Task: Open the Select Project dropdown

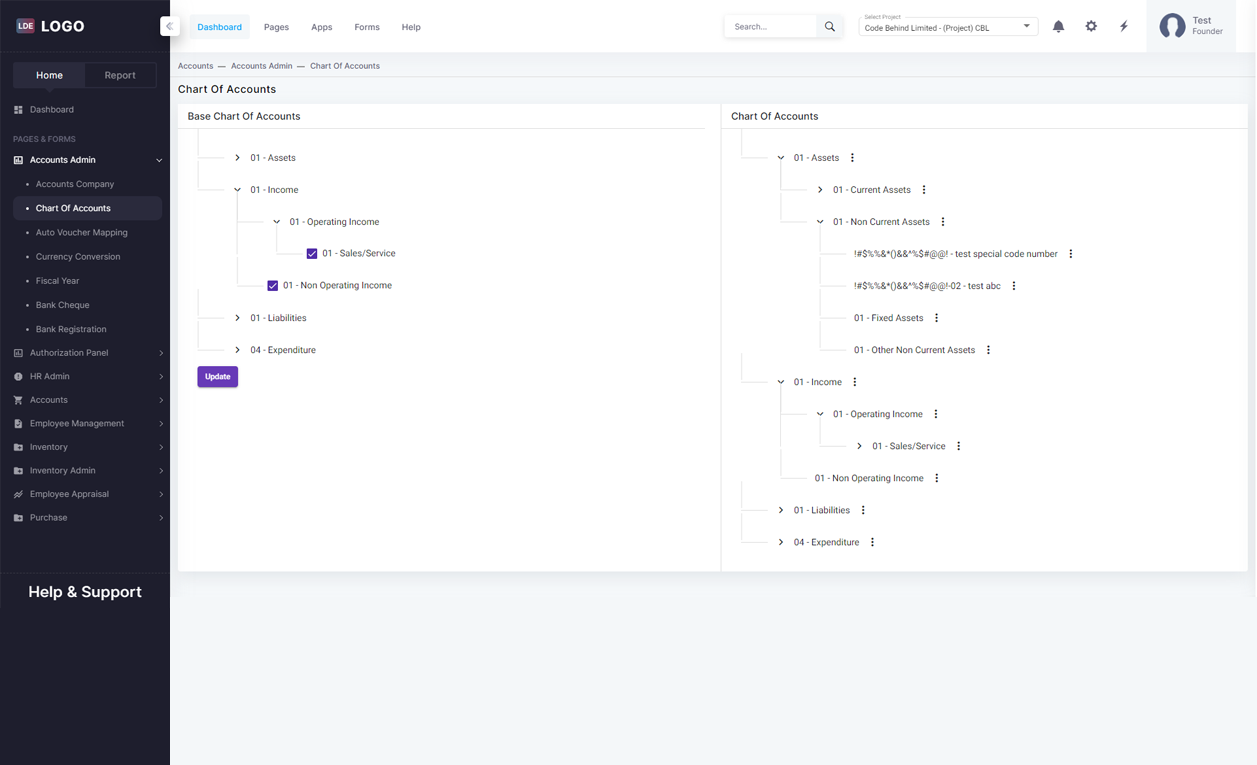Action: [947, 27]
